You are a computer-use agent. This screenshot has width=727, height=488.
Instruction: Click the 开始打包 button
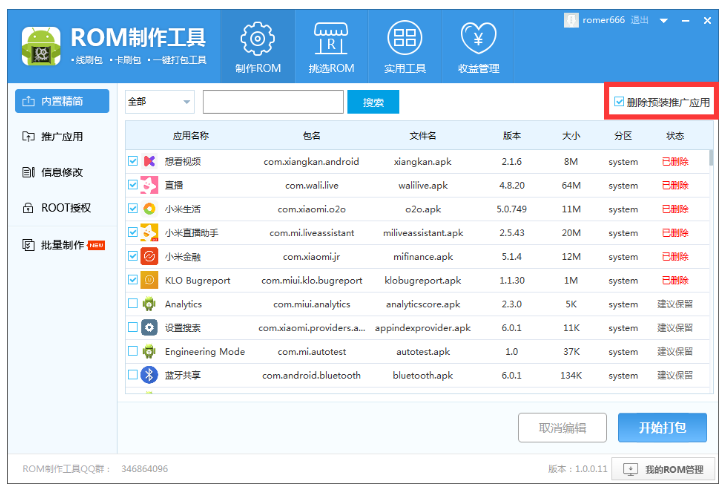click(x=663, y=428)
